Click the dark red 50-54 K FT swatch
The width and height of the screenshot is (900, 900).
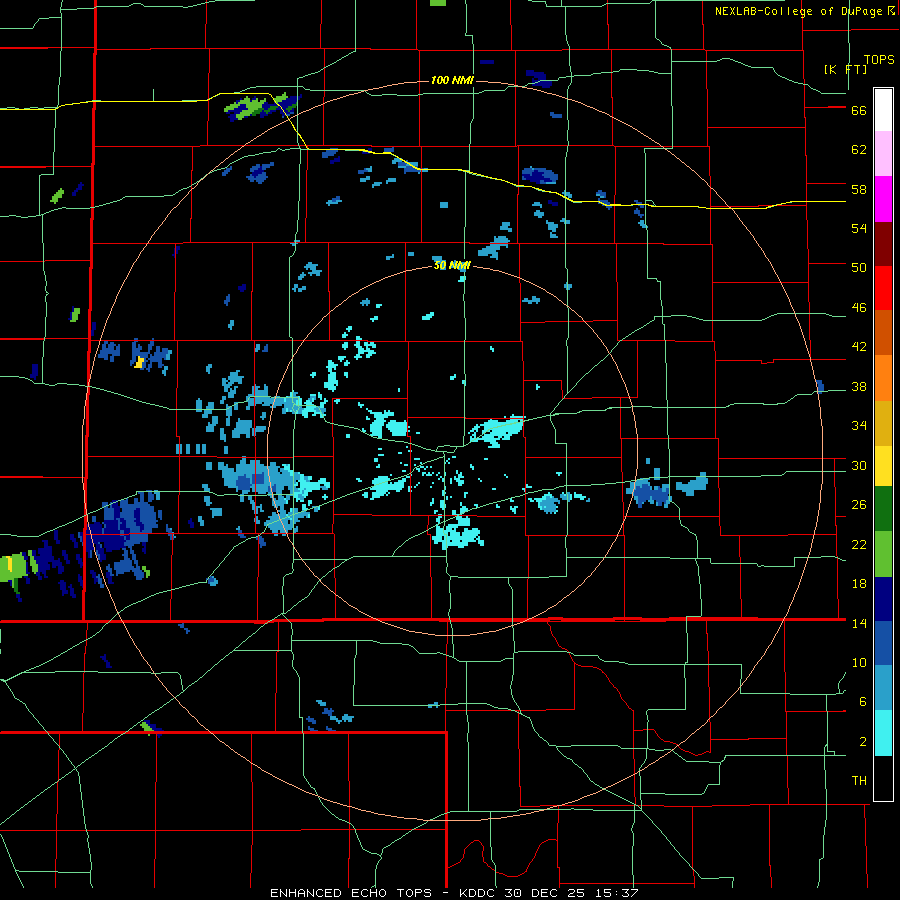pos(883,244)
